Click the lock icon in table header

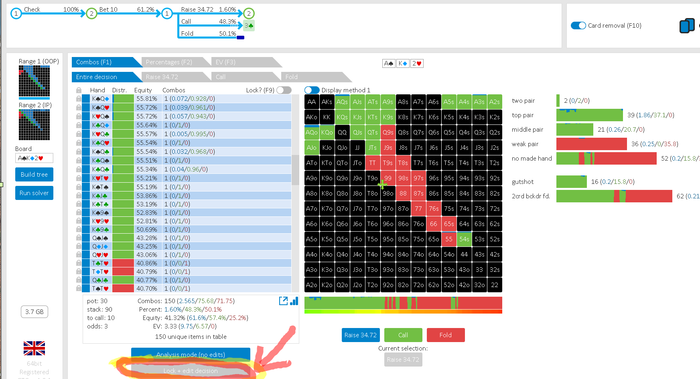tap(79, 90)
